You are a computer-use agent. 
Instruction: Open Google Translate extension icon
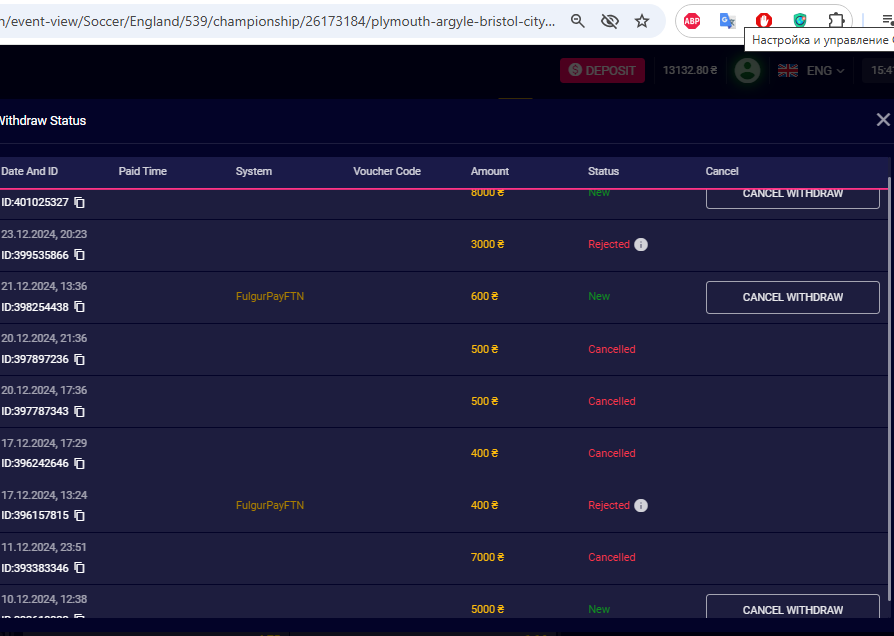click(x=728, y=21)
